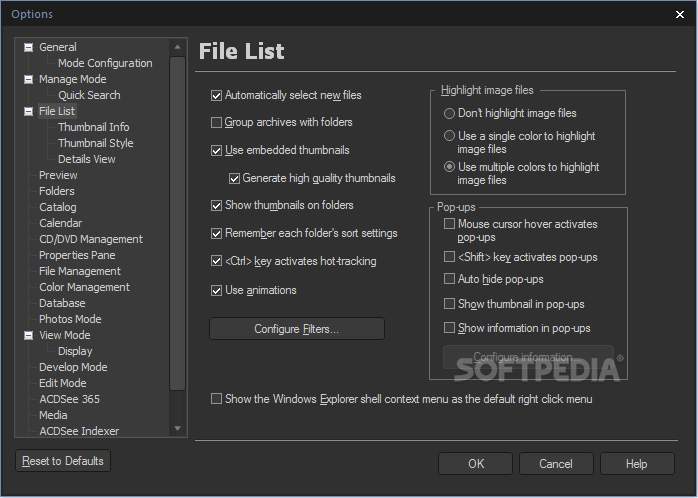Select ACDSee Indexer in the tree
Viewport: 698px width, 498px height.
(x=79, y=431)
